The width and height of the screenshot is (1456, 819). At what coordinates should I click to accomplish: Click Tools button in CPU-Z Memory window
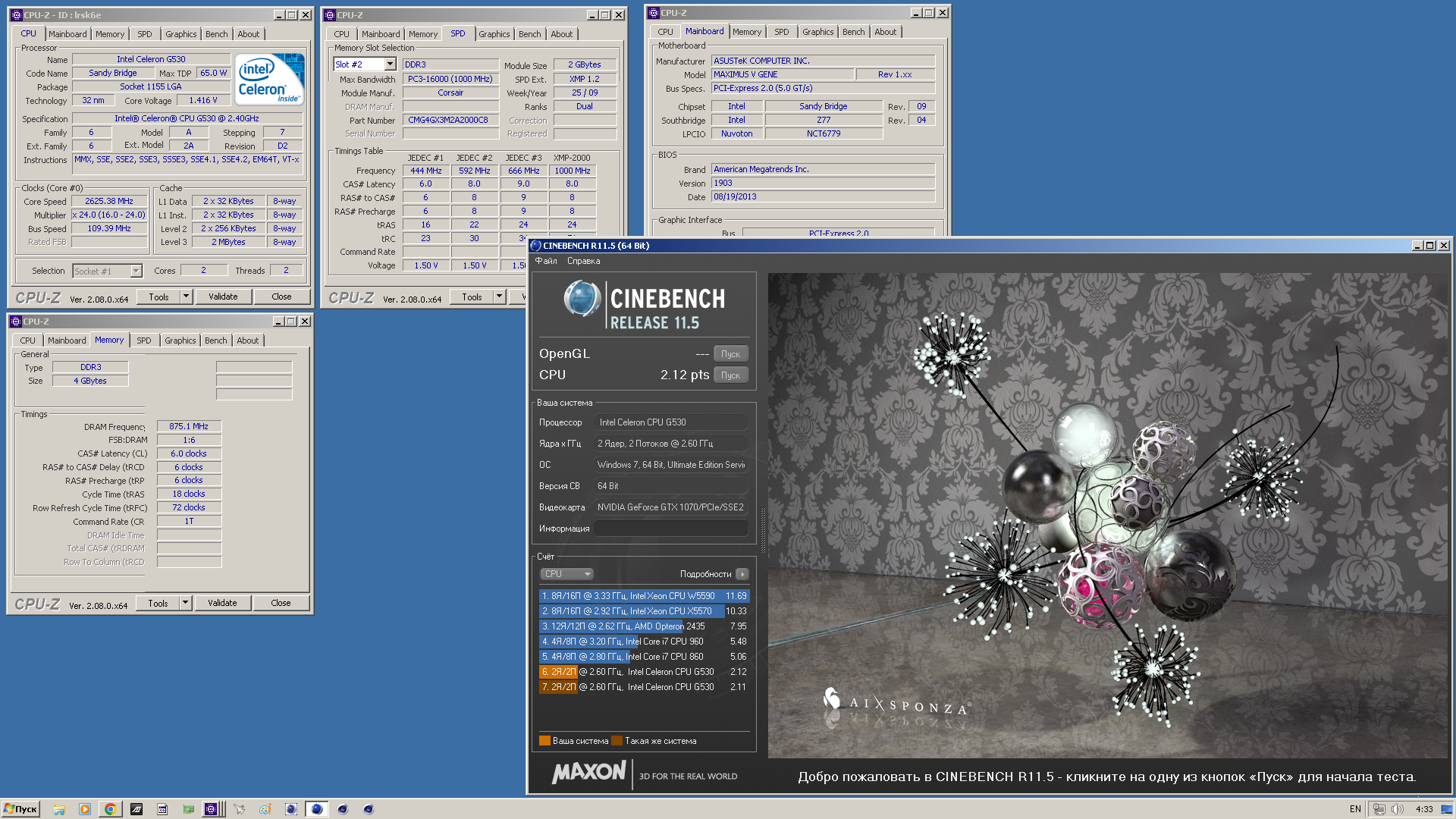coord(158,603)
